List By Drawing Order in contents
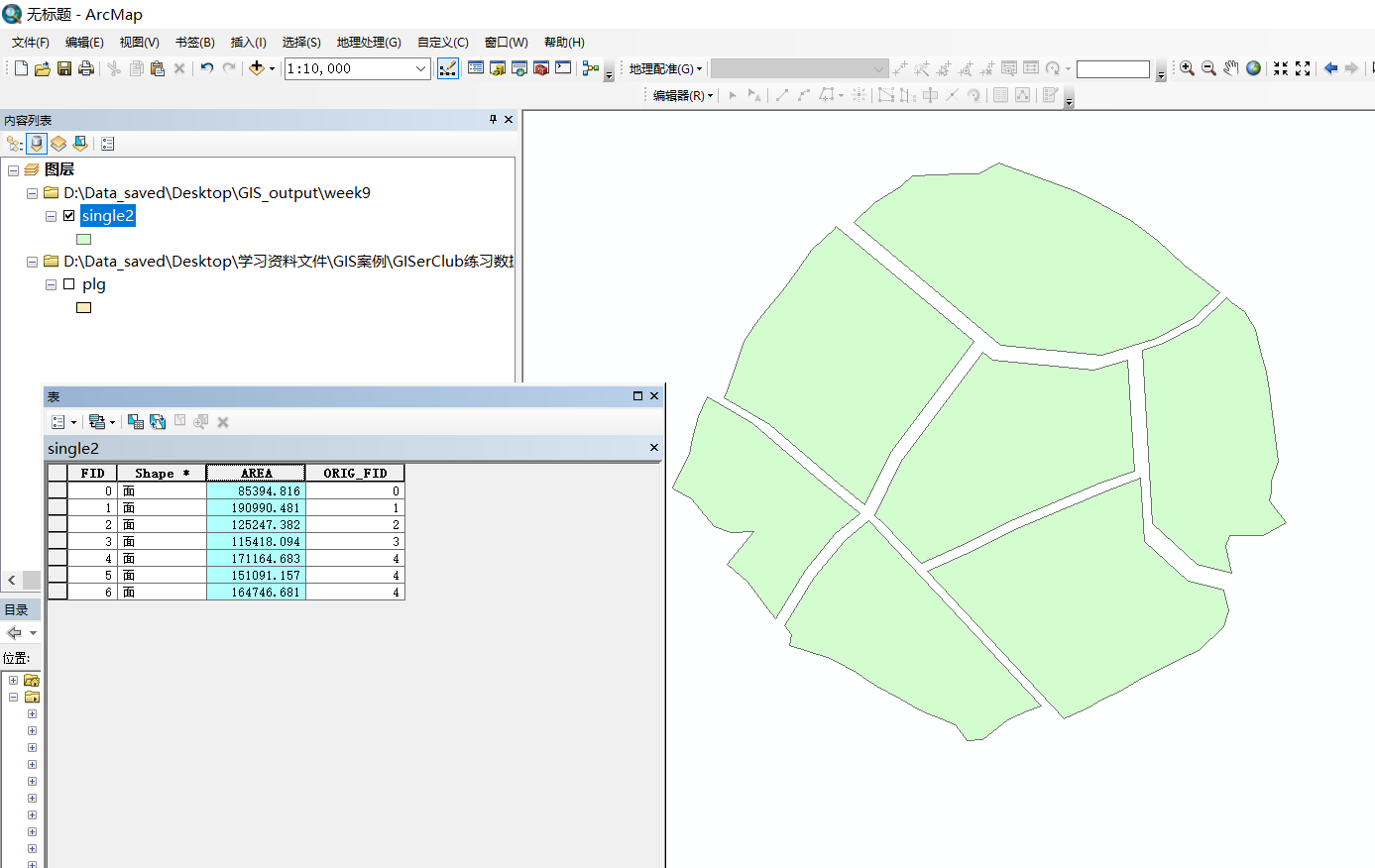Viewport: 1375px width, 868px height. (x=14, y=144)
